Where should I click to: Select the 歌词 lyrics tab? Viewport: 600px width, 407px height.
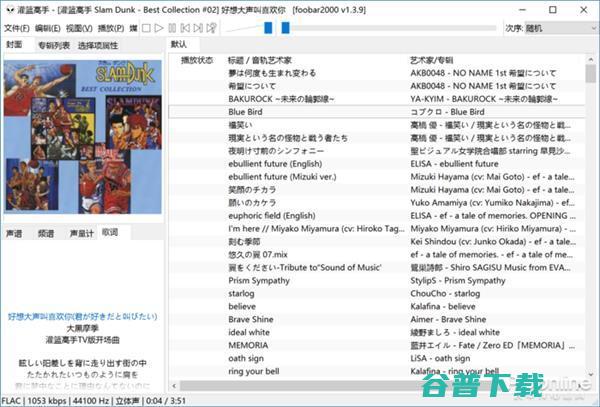(x=110, y=232)
